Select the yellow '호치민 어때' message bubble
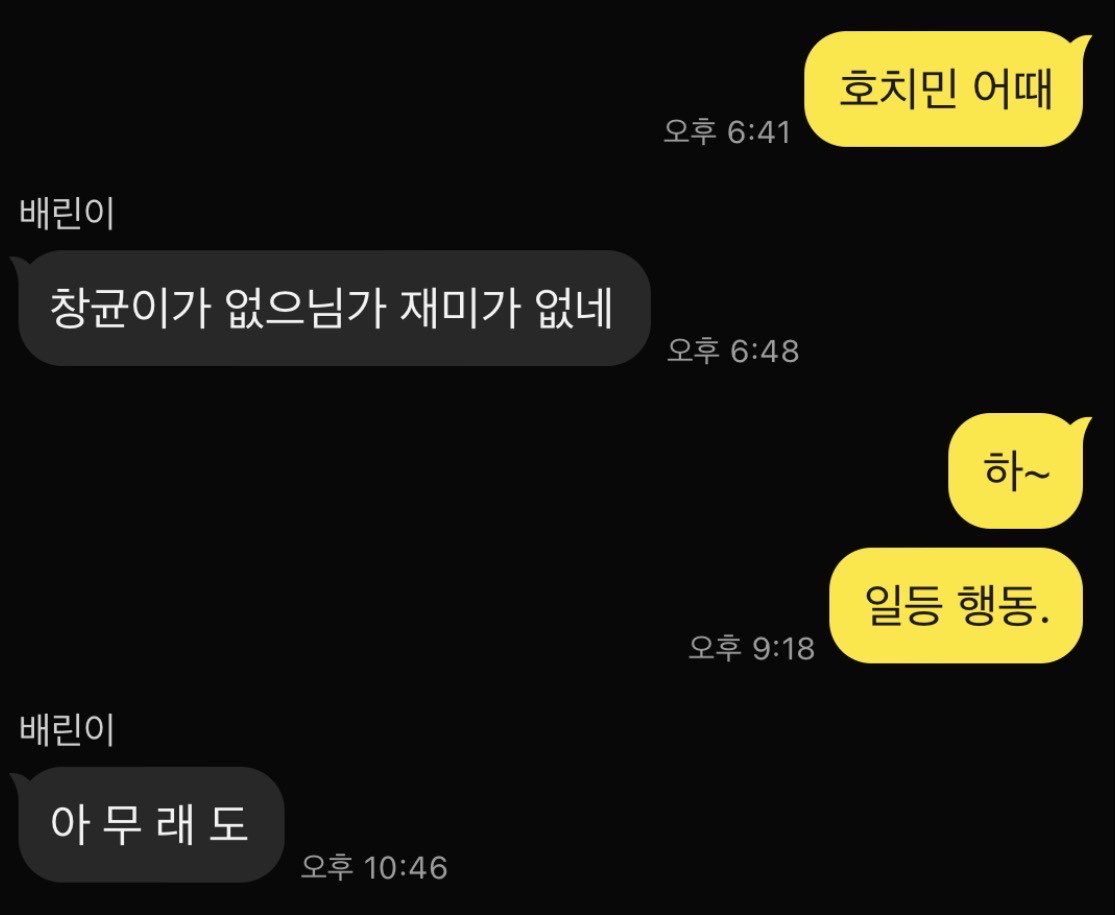The image size is (1115, 915). click(x=944, y=89)
